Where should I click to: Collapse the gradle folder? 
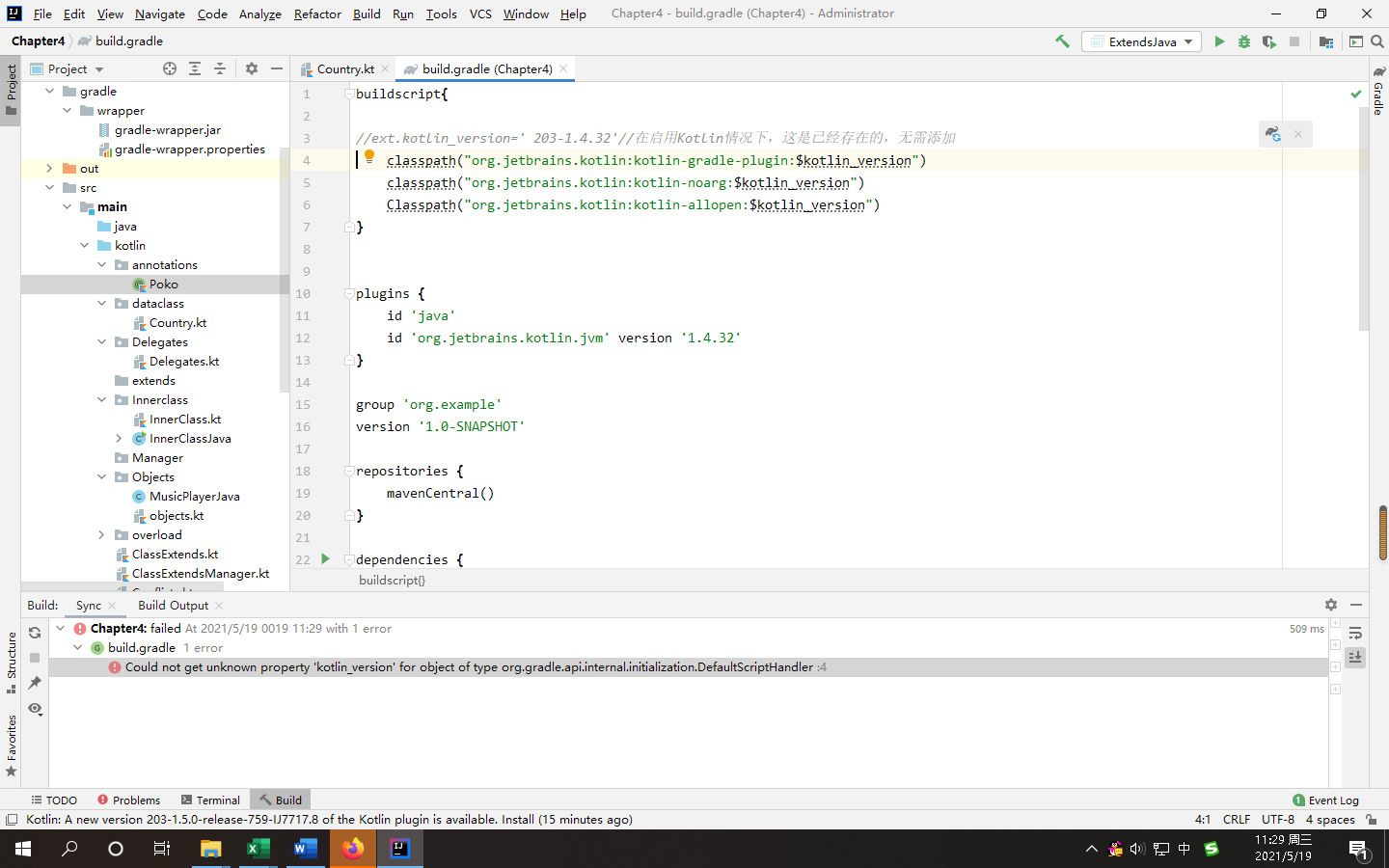pos(49,91)
